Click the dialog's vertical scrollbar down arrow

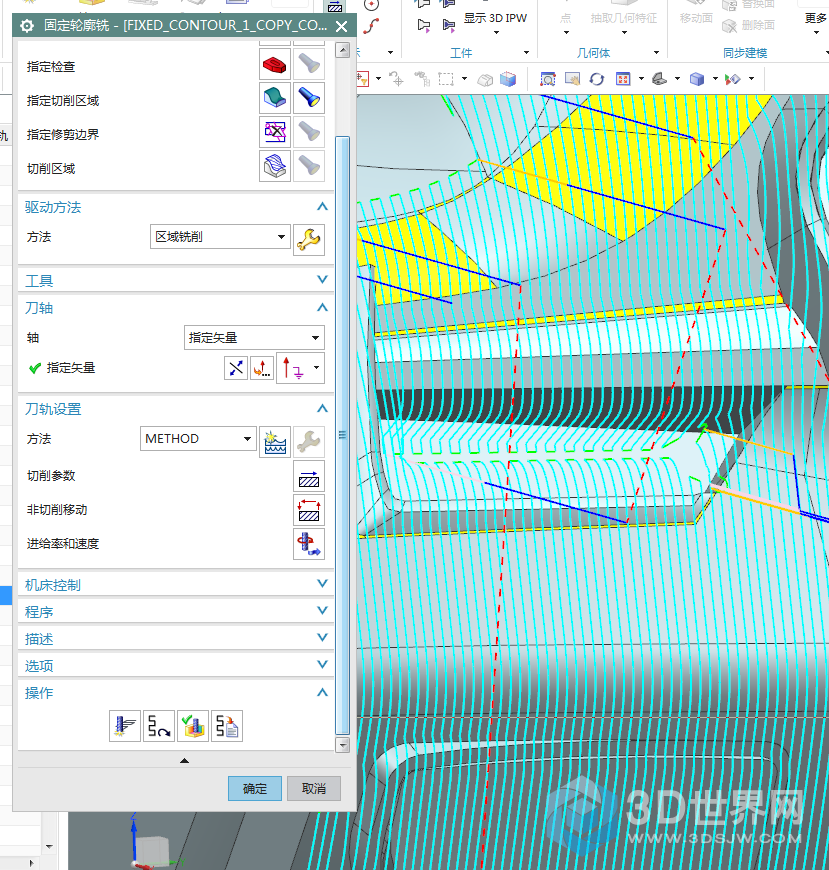(344, 745)
